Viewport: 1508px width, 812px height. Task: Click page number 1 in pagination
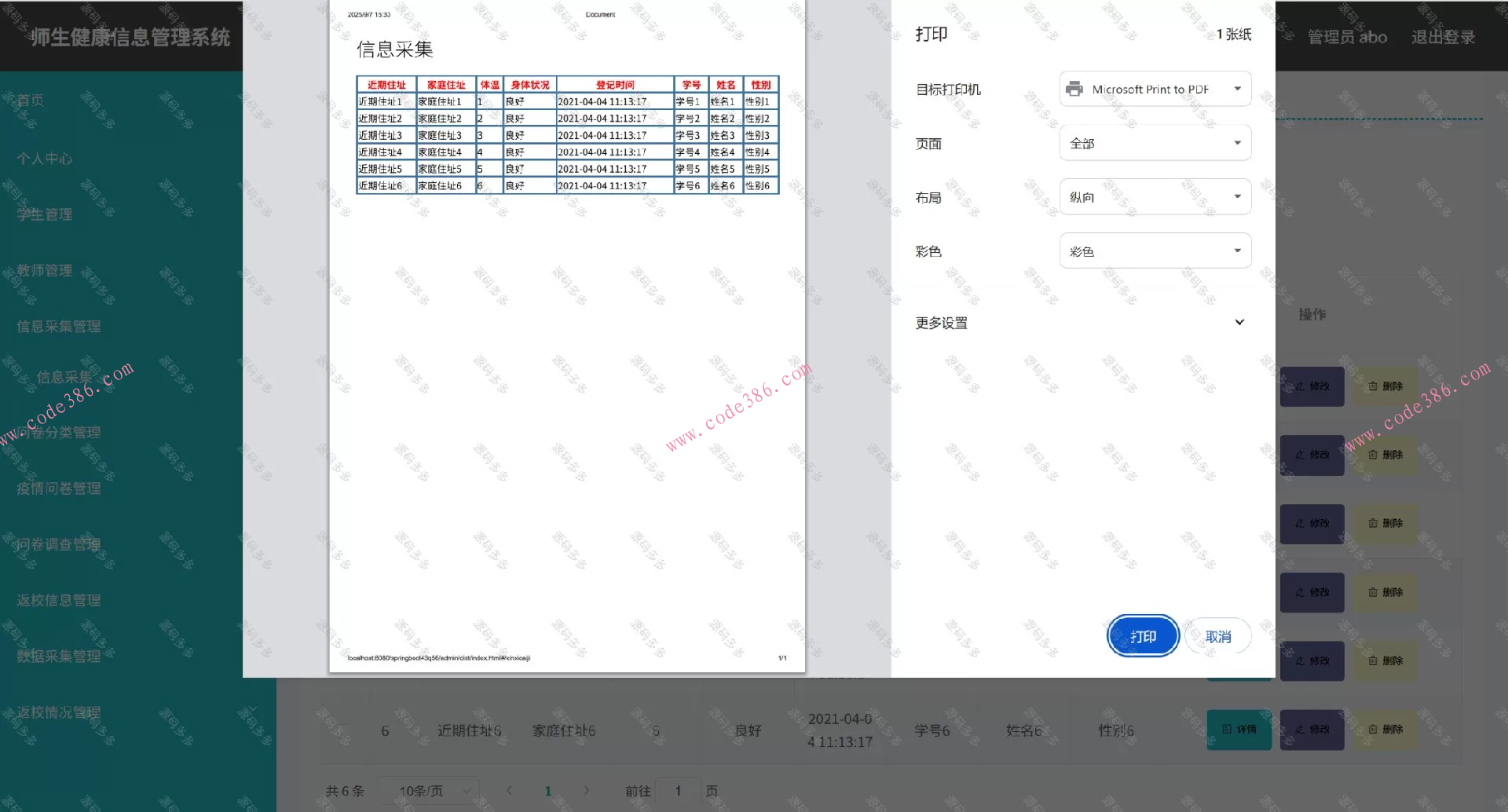click(547, 791)
